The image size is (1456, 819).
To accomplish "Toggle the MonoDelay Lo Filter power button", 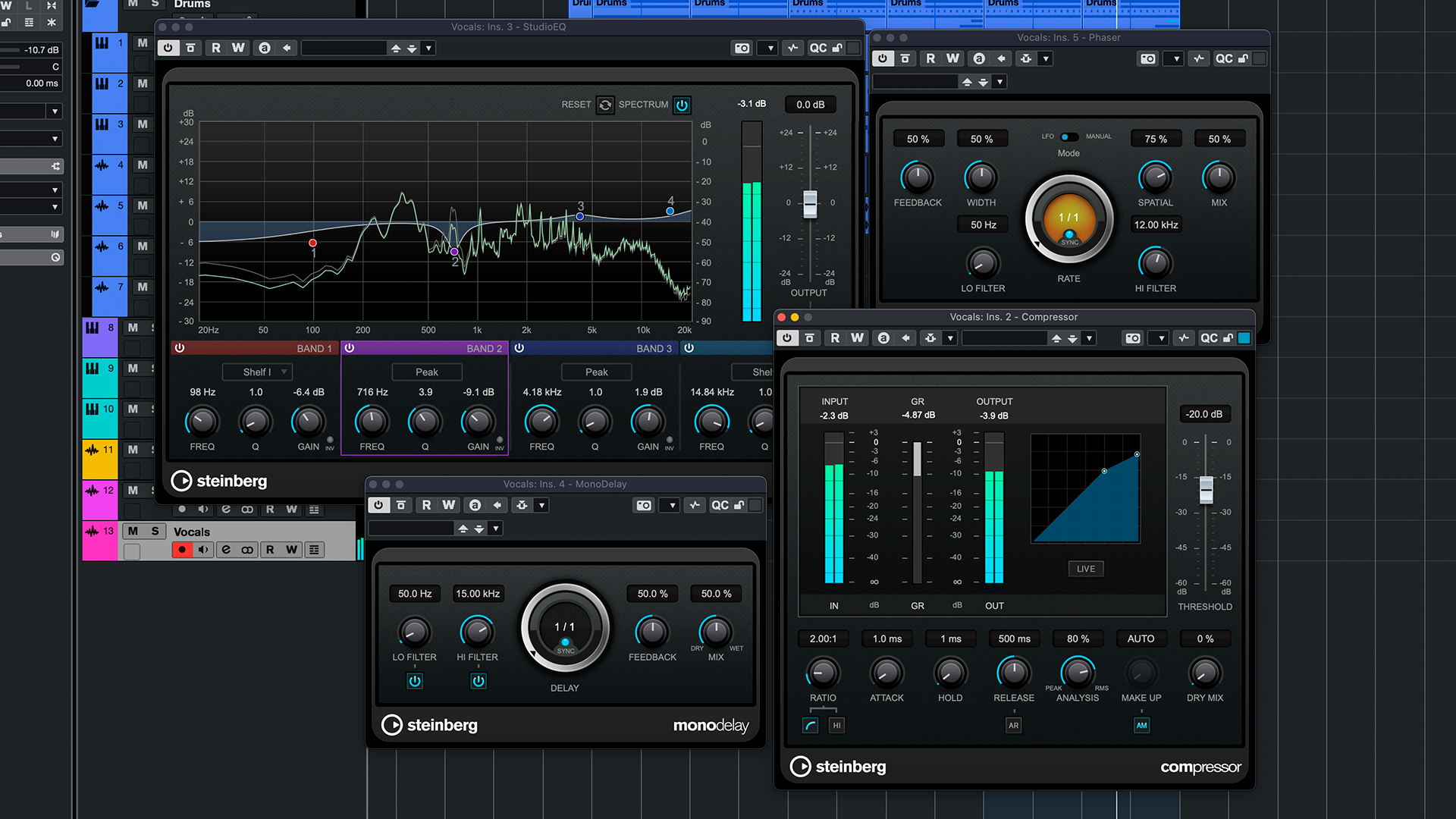I will click(415, 681).
